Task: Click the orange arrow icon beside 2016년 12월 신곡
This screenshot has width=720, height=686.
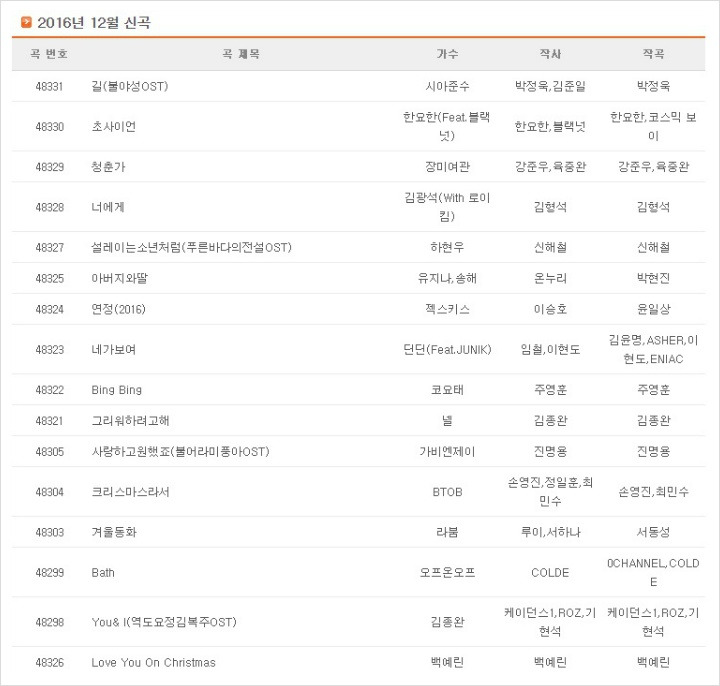Action: (x=27, y=22)
